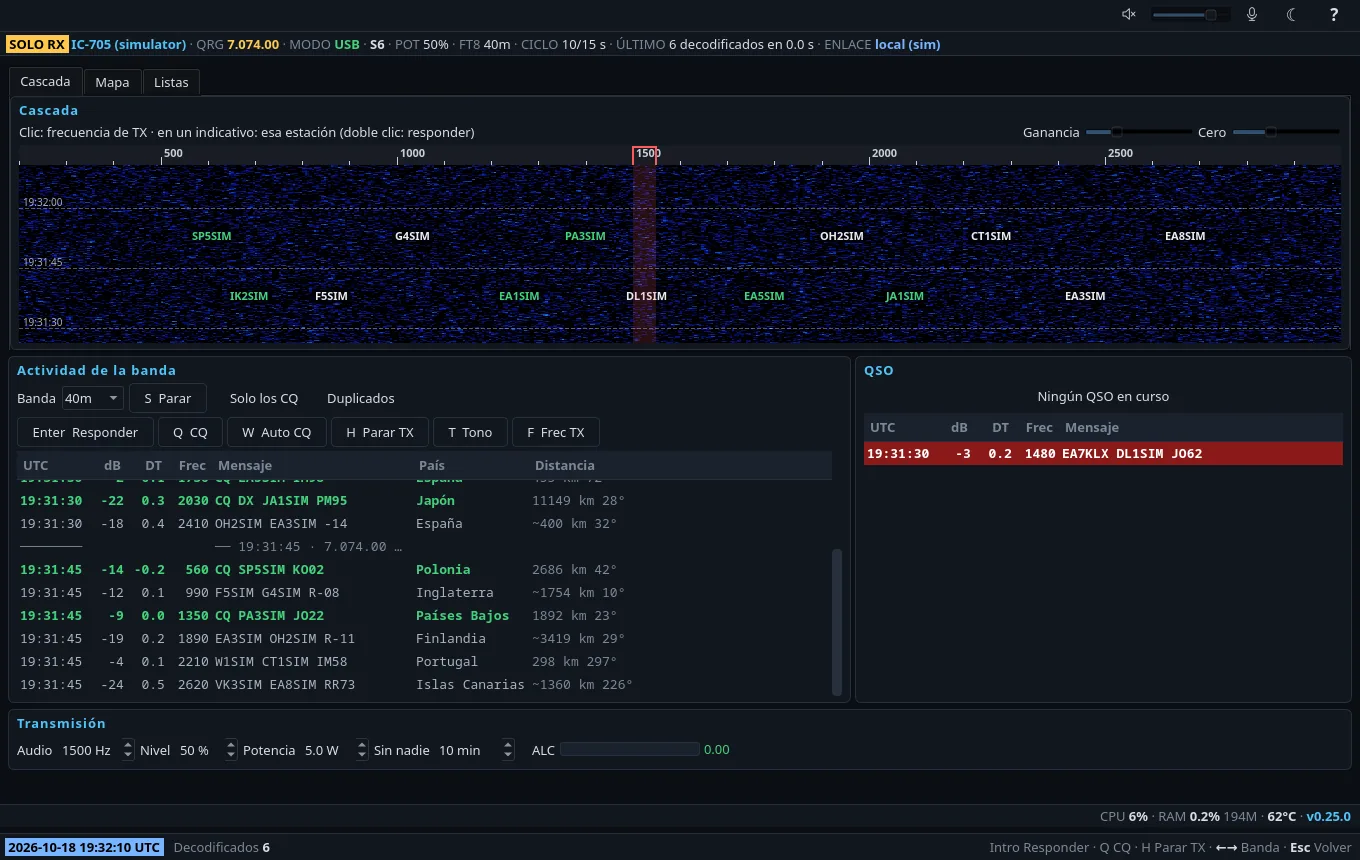1360x860 pixels.
Task: Select DL1SIM callsign on the waterfall
Action: click(x=646, y=296)
